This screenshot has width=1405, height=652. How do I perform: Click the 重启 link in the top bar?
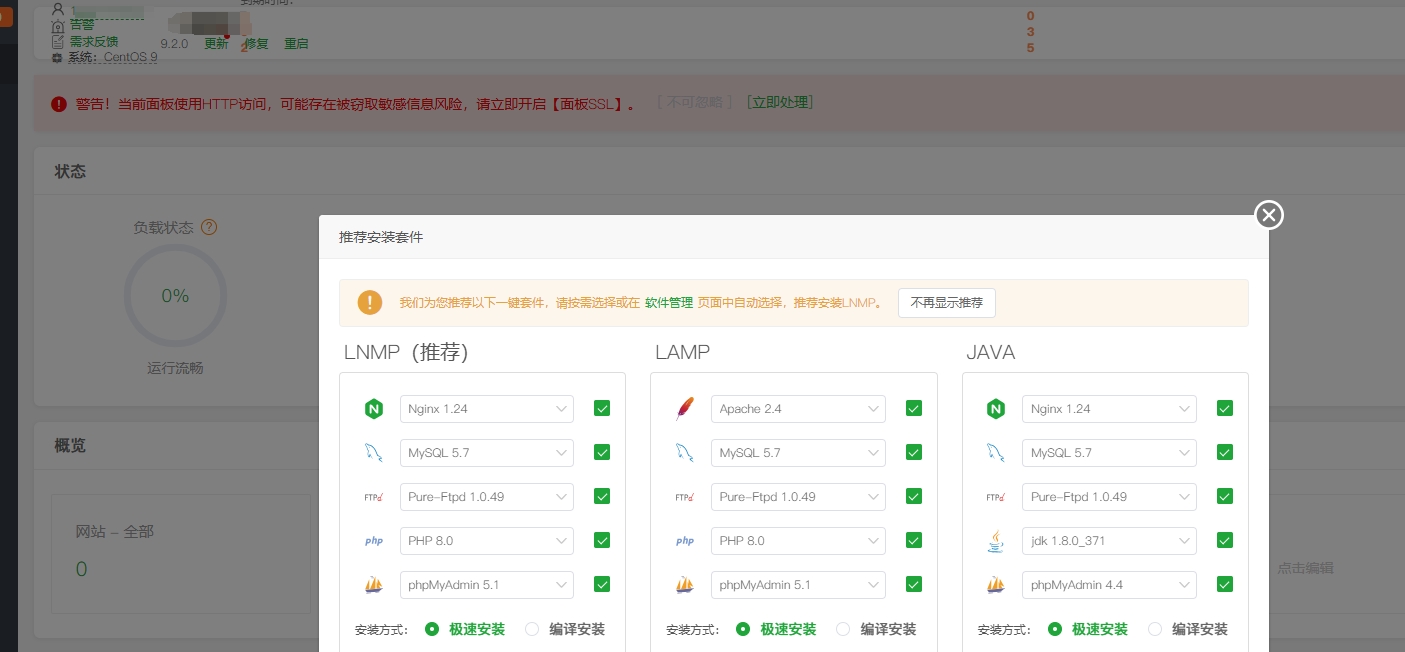point(296,44)
